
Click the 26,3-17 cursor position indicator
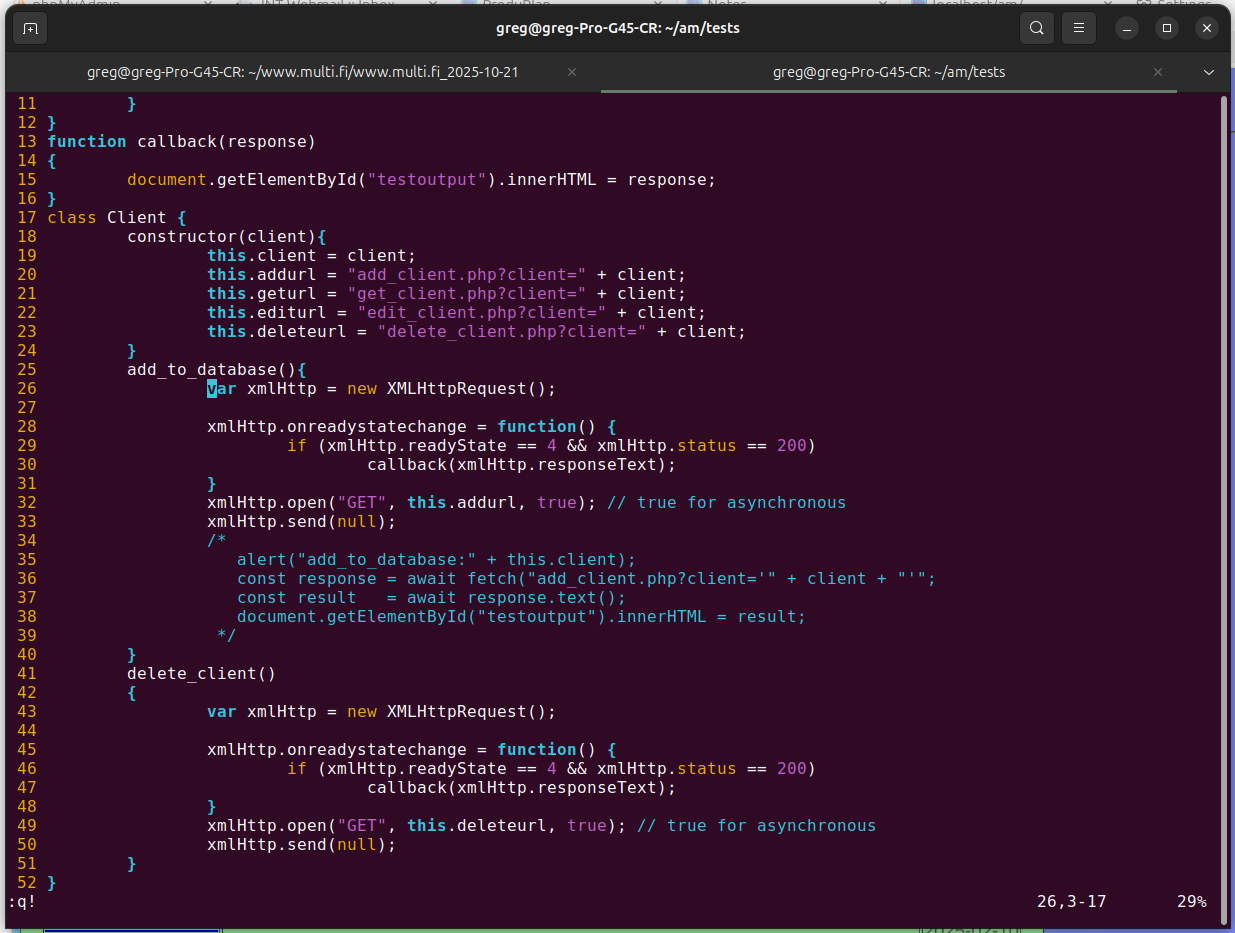pyautogui.click(x=1071, y=902)
